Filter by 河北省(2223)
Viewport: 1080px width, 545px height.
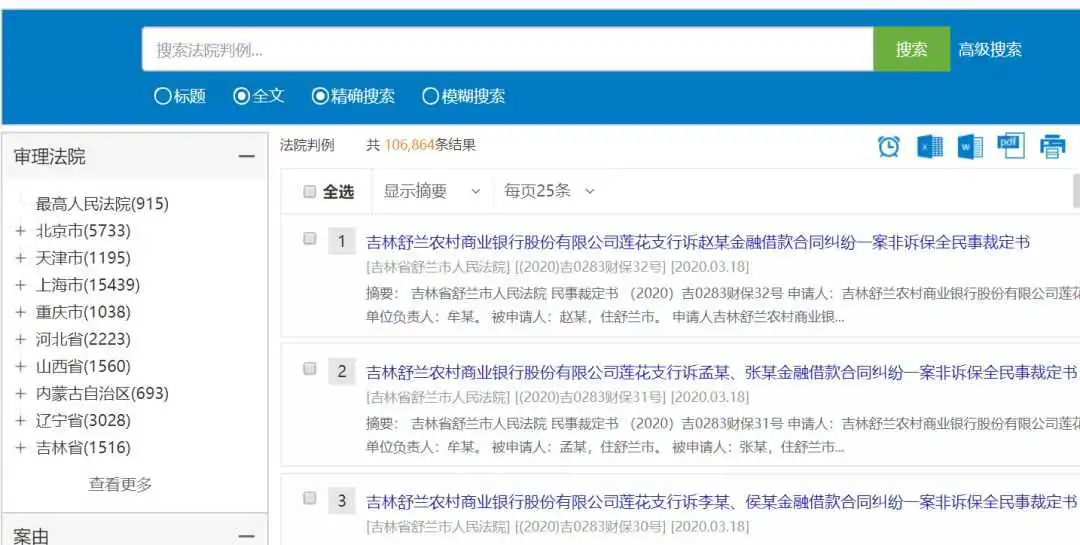(x=83, y=339)
